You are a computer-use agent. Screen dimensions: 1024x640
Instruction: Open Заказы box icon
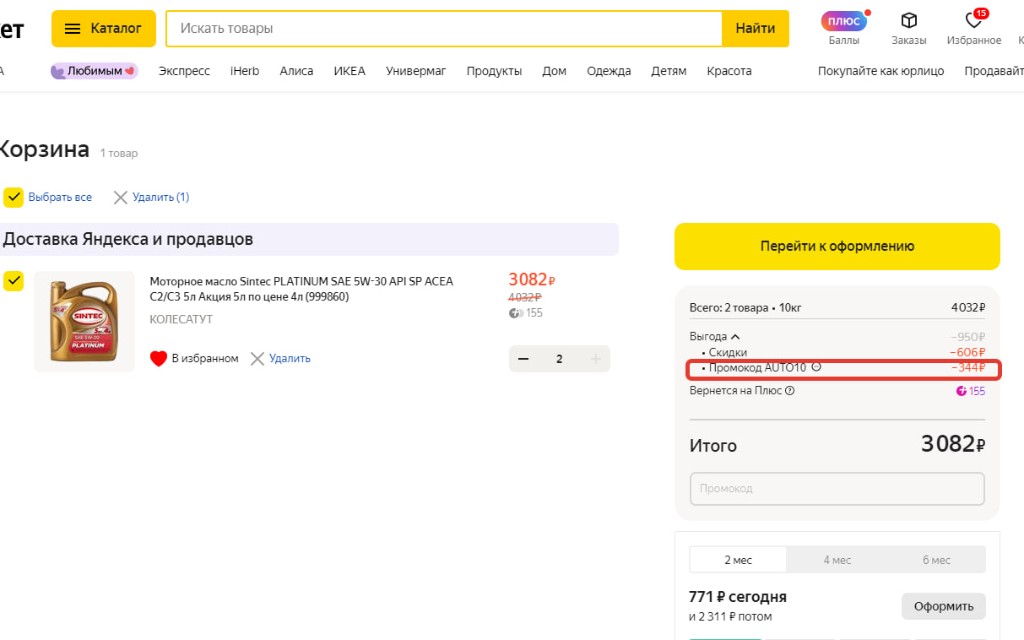tap(908, 21)
